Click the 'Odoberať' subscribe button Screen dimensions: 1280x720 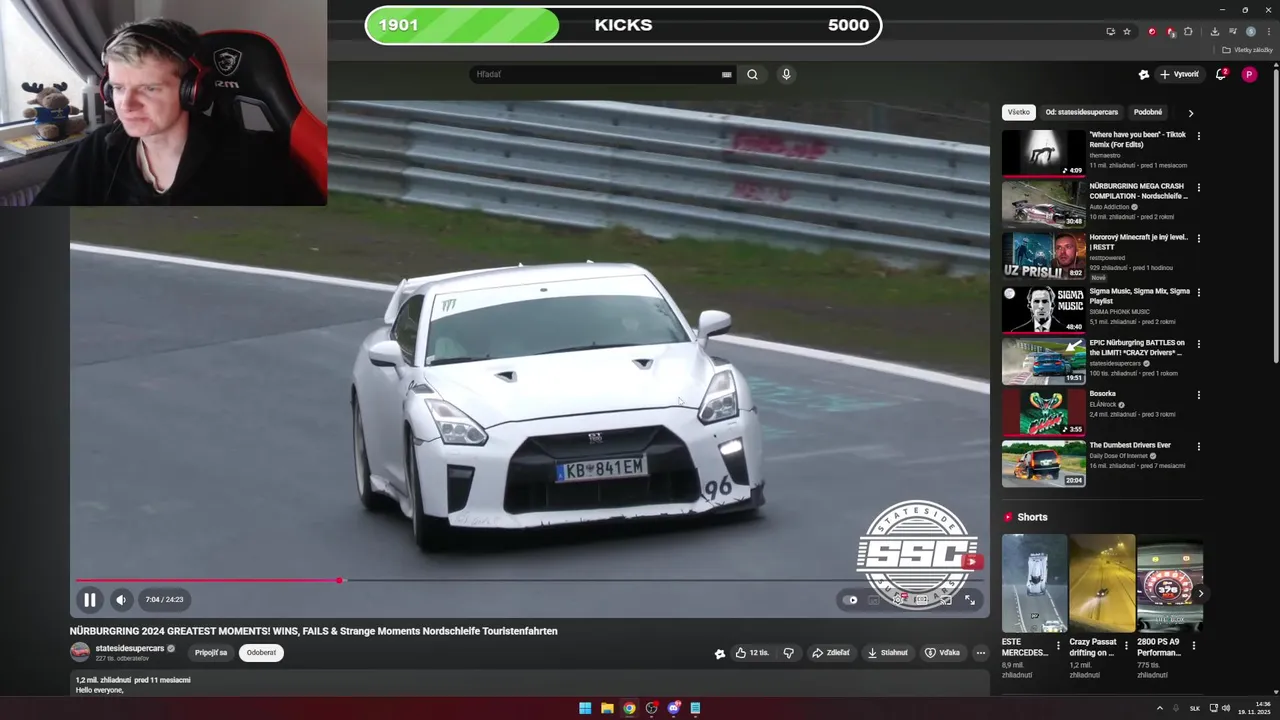(x=261, y=653)
